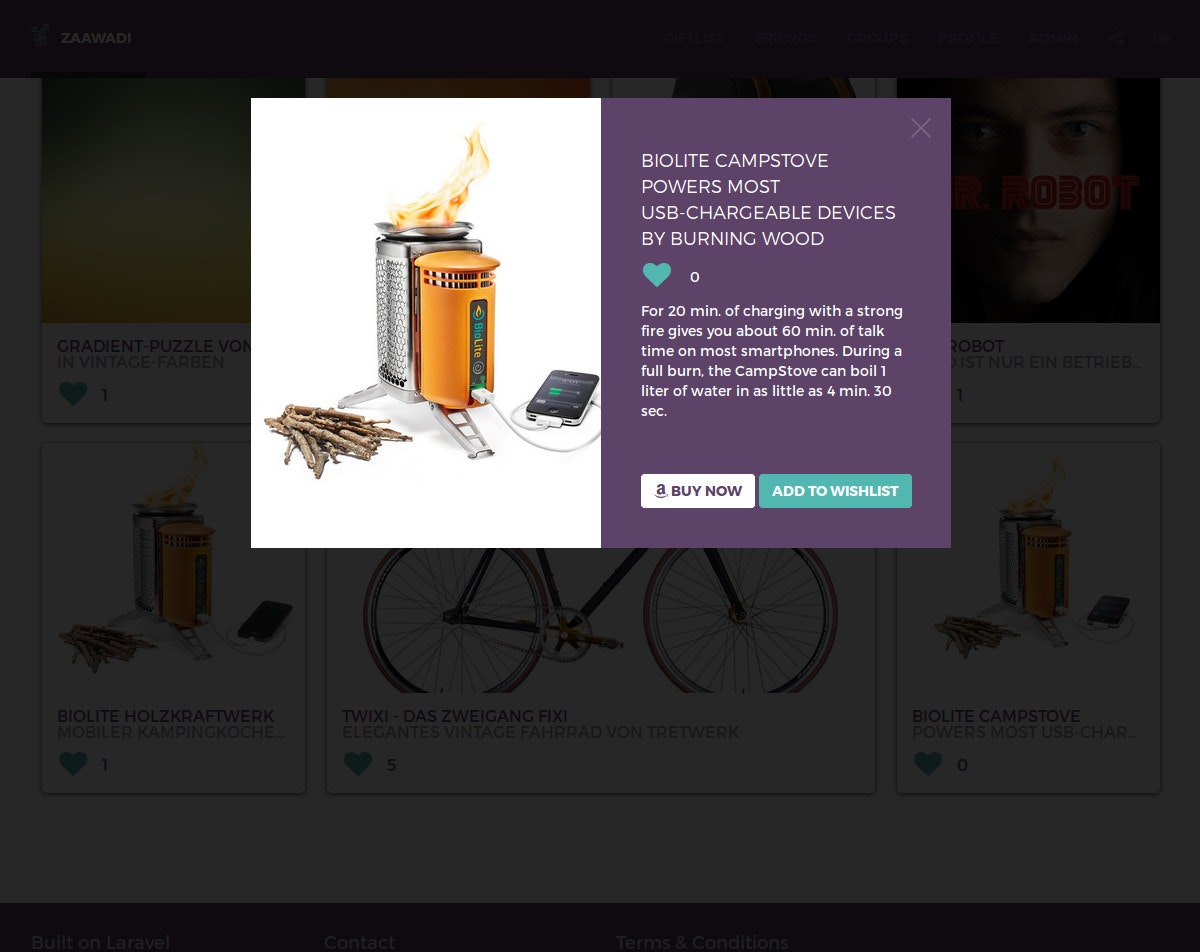Like the BioLite CampStove in modal
This screenshot has width=1200, height=952.
point(656,275)
